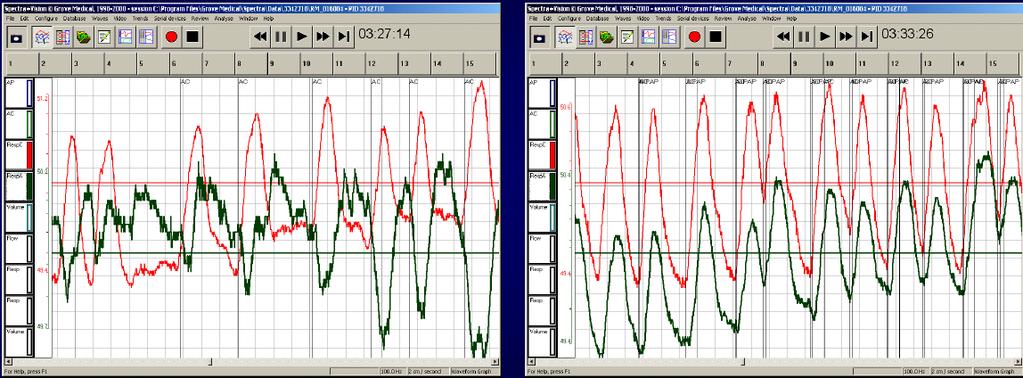Image resolution: width=1023 pixels, height=378 pixels.
Task: Click the left scroll arrow in right window
Action: pos(531,362)
